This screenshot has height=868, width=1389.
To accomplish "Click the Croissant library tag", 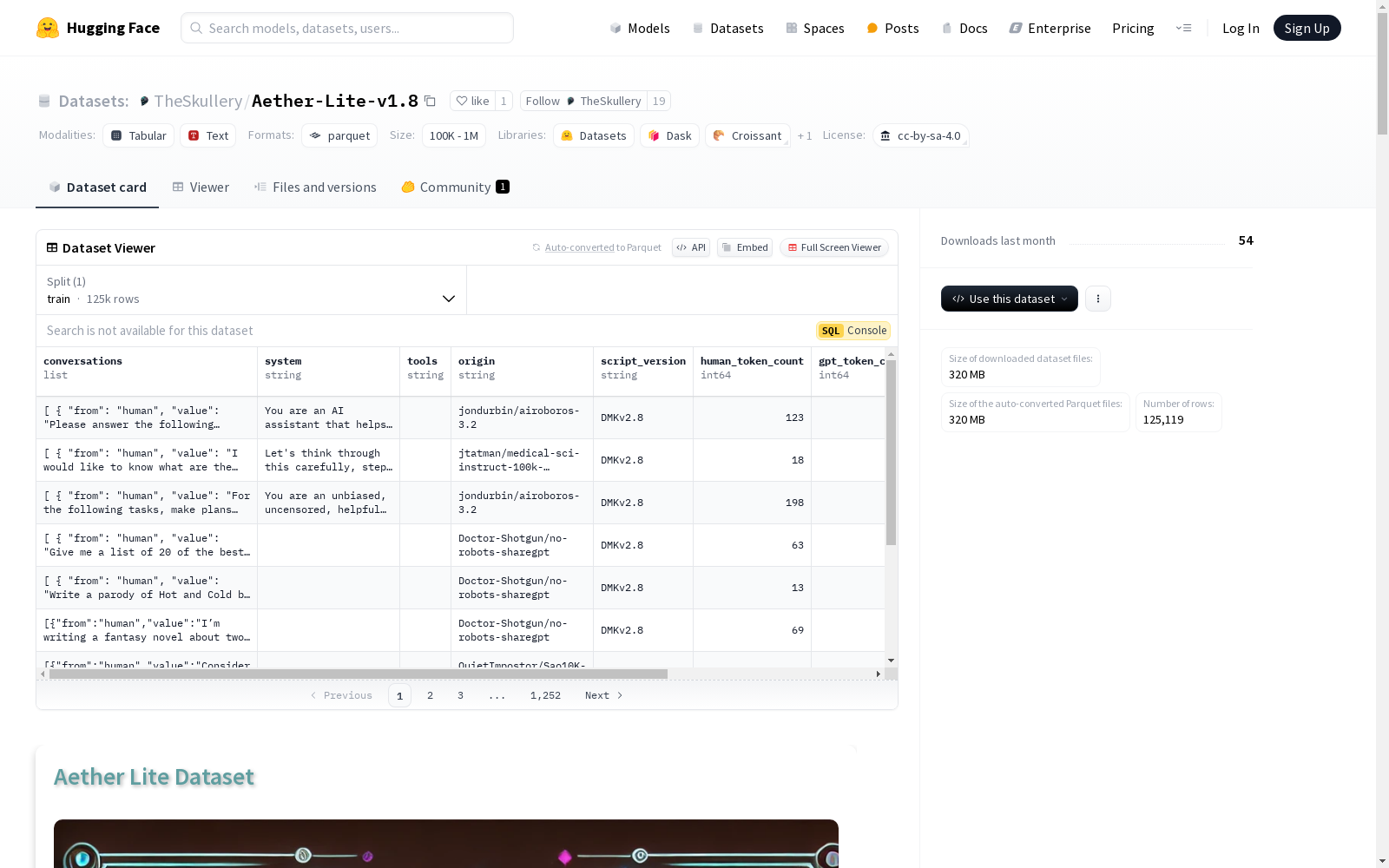I will 747,135.
